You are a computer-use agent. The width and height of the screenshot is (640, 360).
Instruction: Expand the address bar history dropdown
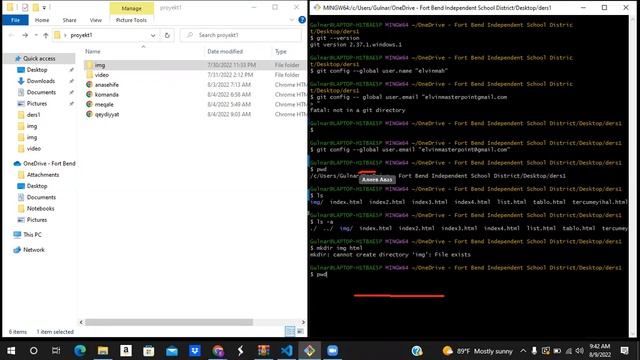pyautogui.click(x=153, y=36)
